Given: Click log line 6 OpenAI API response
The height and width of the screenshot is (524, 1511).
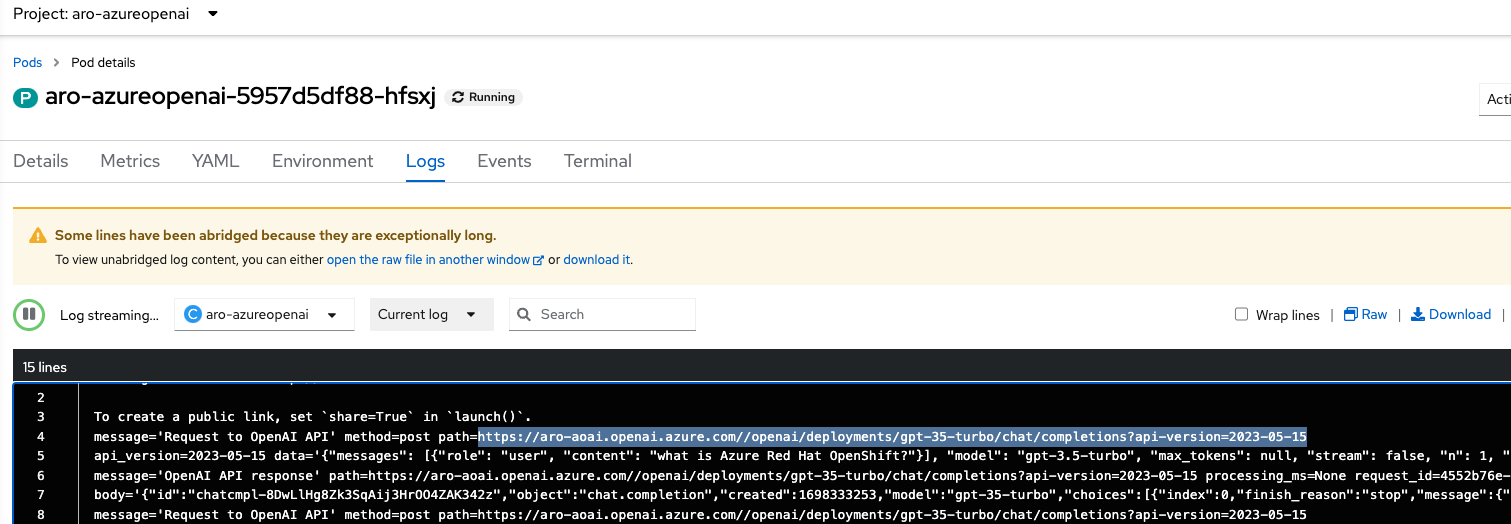Looking at the screenshot, I should coord(802,476).
